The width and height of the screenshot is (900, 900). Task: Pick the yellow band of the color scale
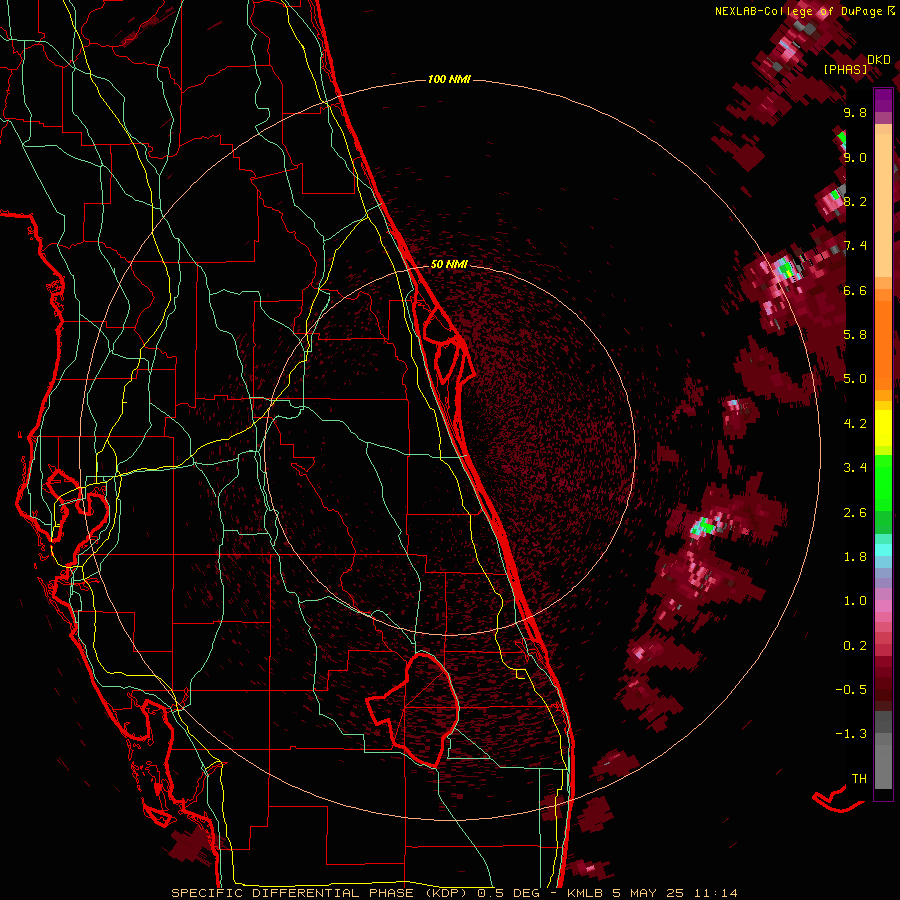click(x=883, y=428)
